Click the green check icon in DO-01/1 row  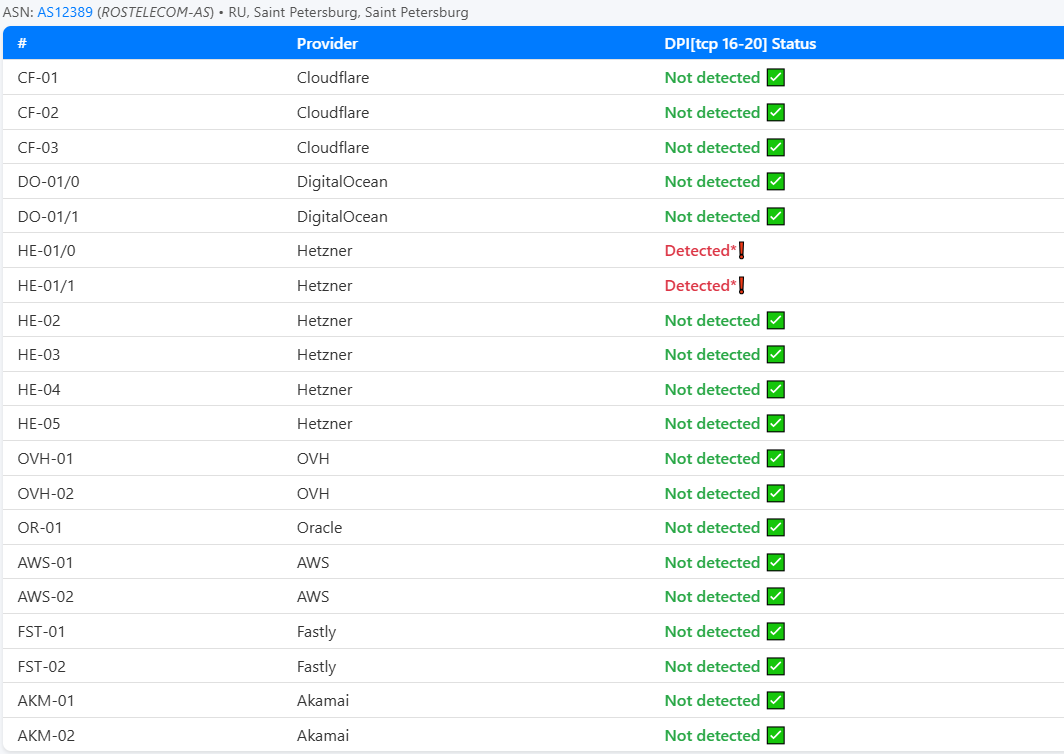776,216
